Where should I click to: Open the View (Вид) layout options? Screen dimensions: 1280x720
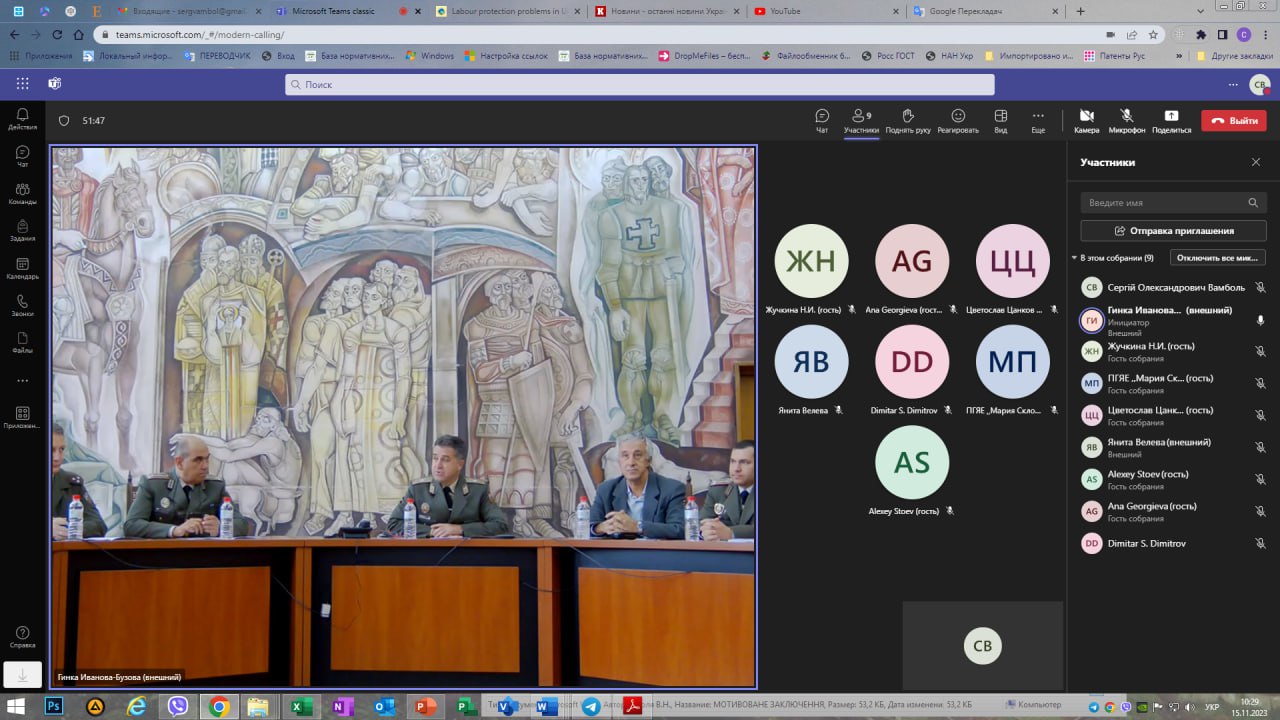(1000, 120)
